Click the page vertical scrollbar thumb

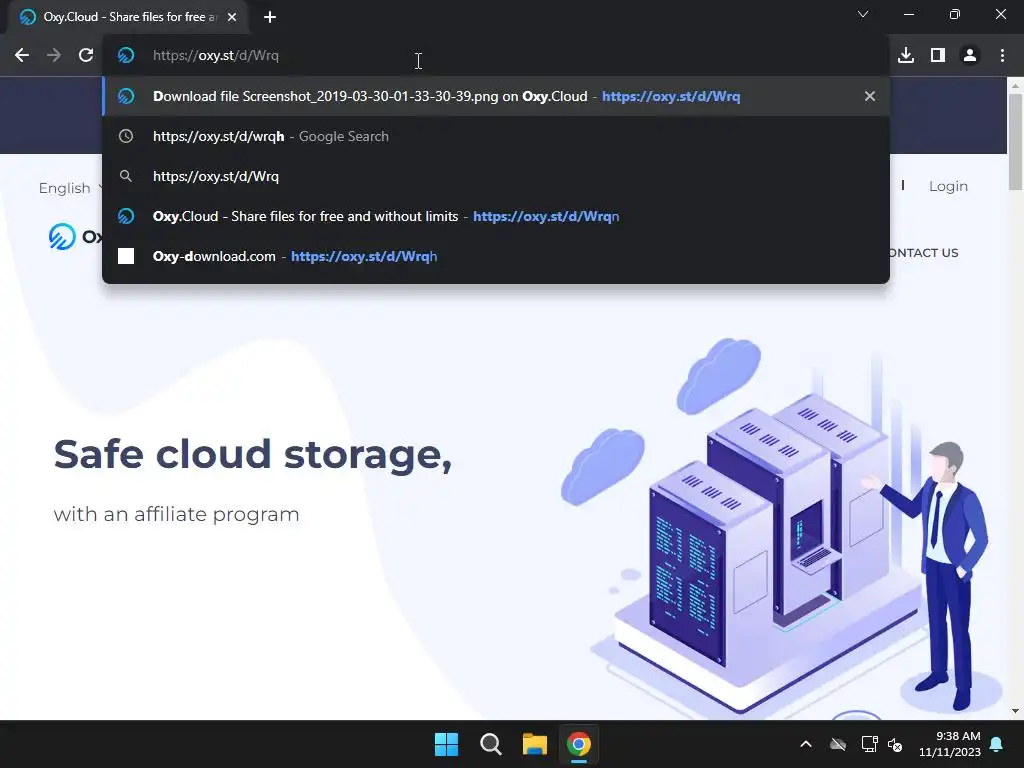coord(1015,142)
